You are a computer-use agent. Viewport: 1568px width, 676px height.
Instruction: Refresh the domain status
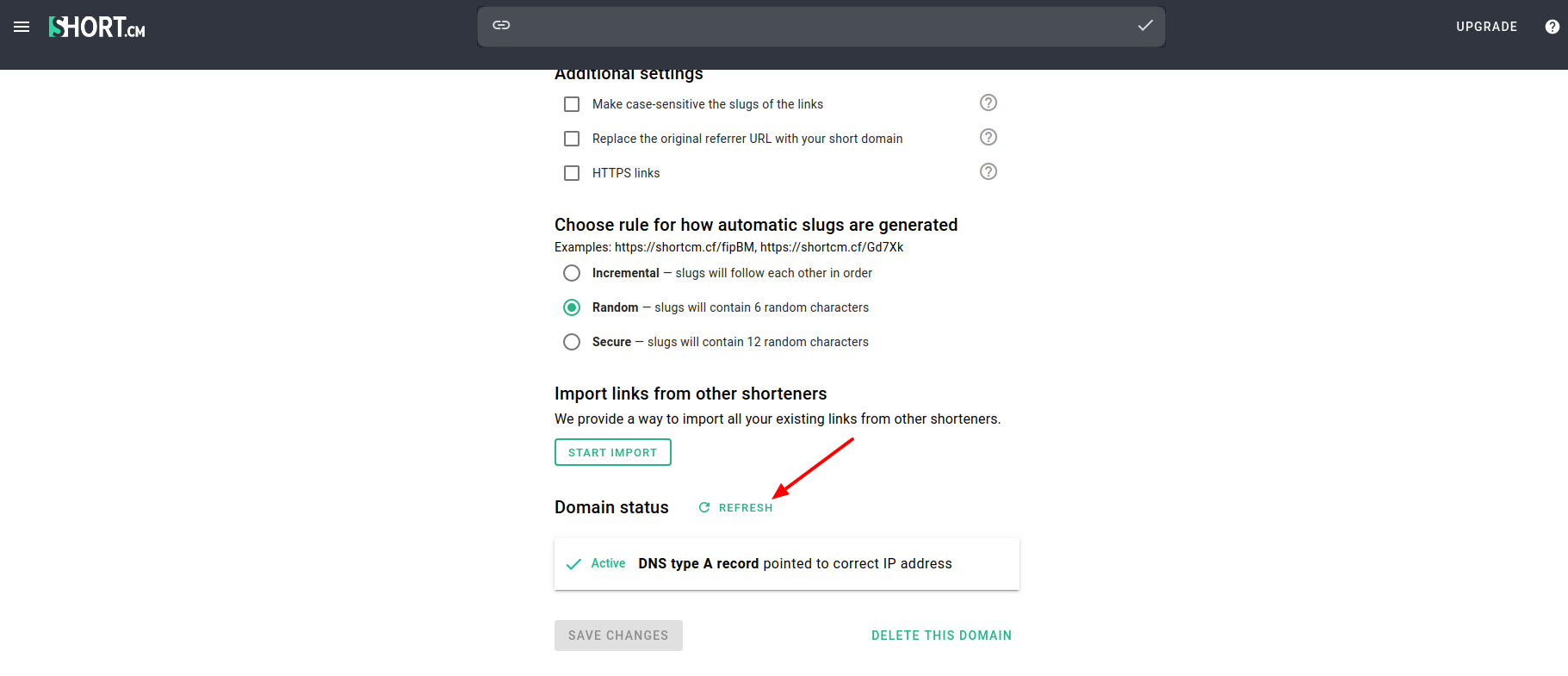tap(736, 508)
